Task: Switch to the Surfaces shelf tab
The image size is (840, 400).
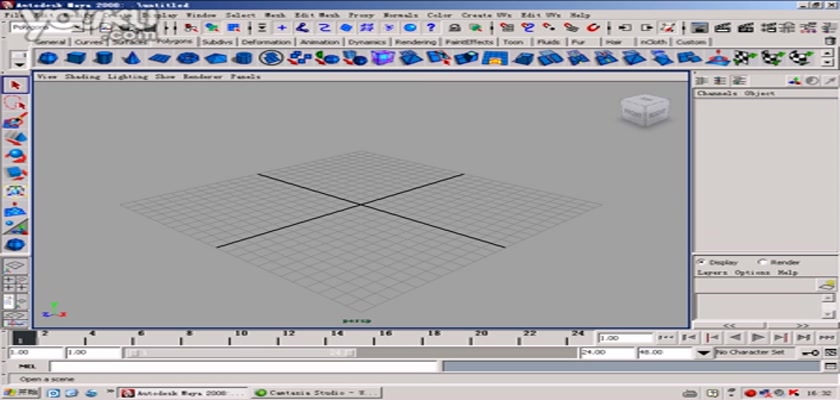Action: click(x=132, y=42)
